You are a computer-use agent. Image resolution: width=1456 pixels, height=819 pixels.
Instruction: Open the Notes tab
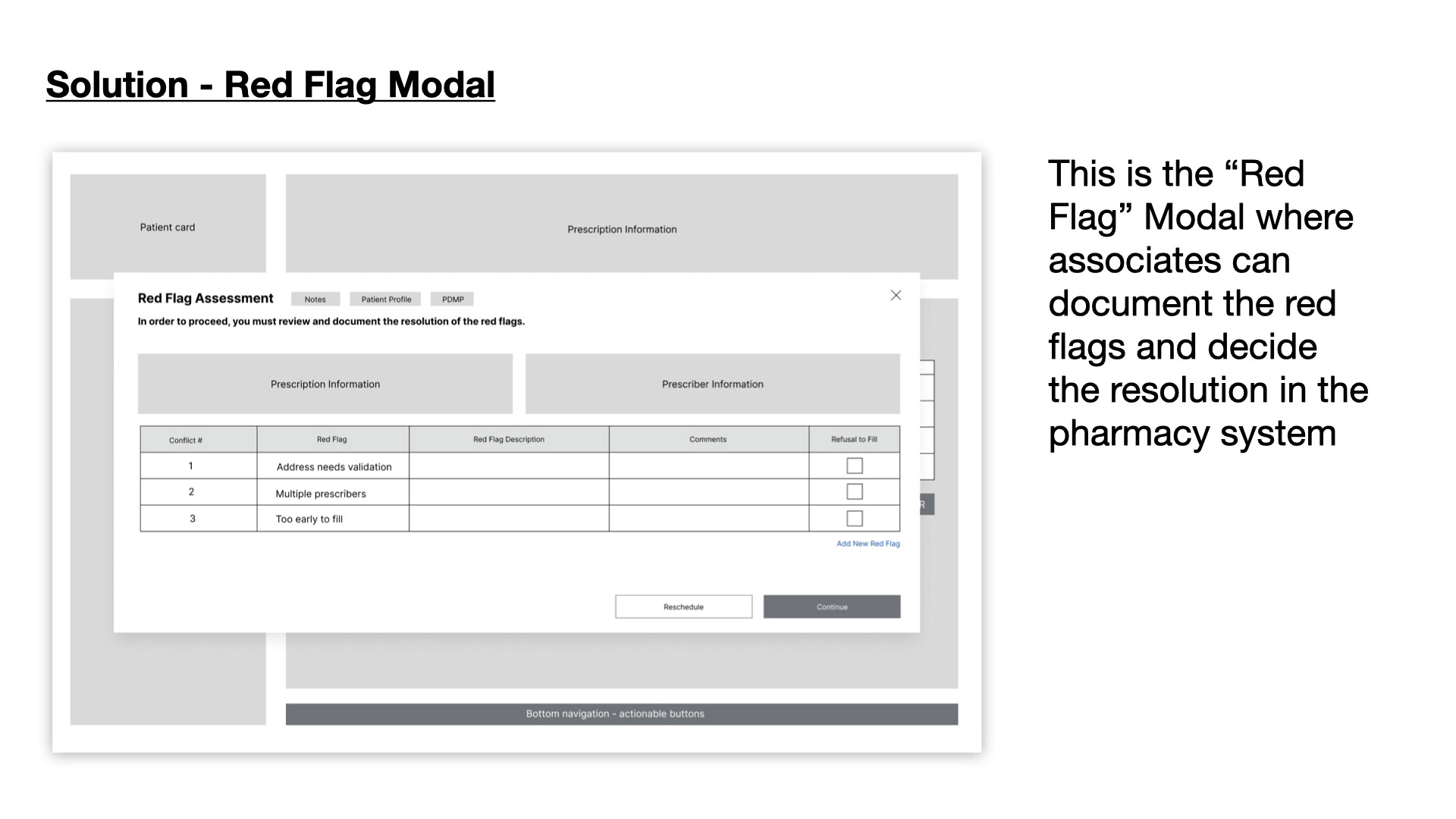tap(315, 300)
